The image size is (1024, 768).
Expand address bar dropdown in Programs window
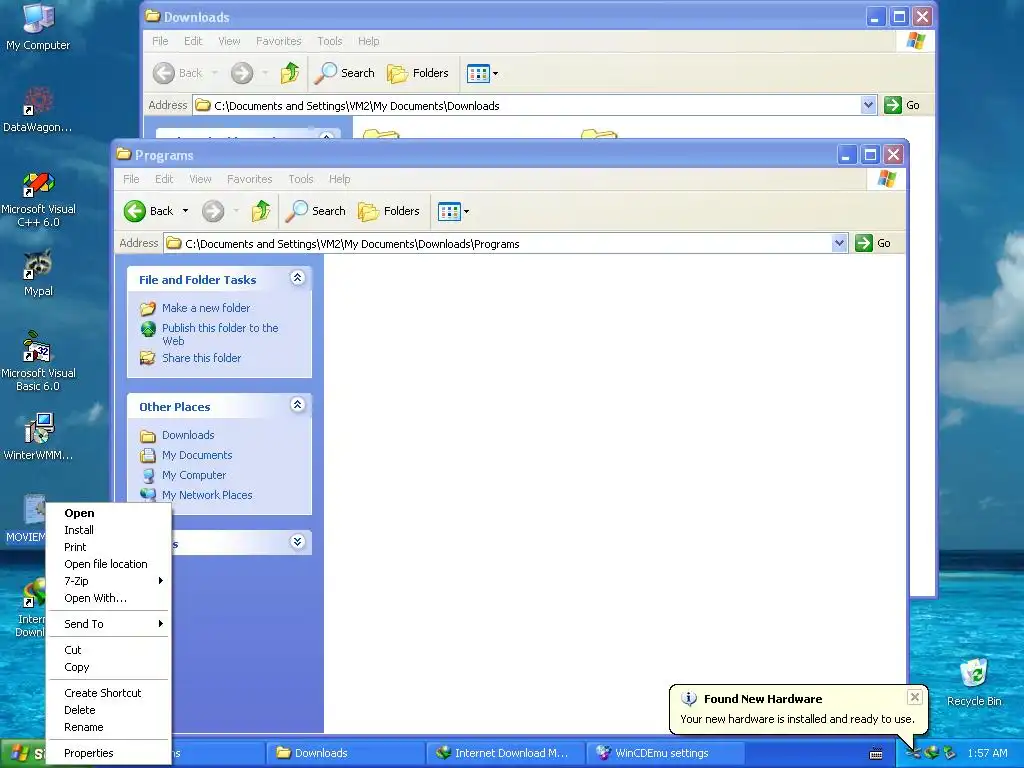839,244
